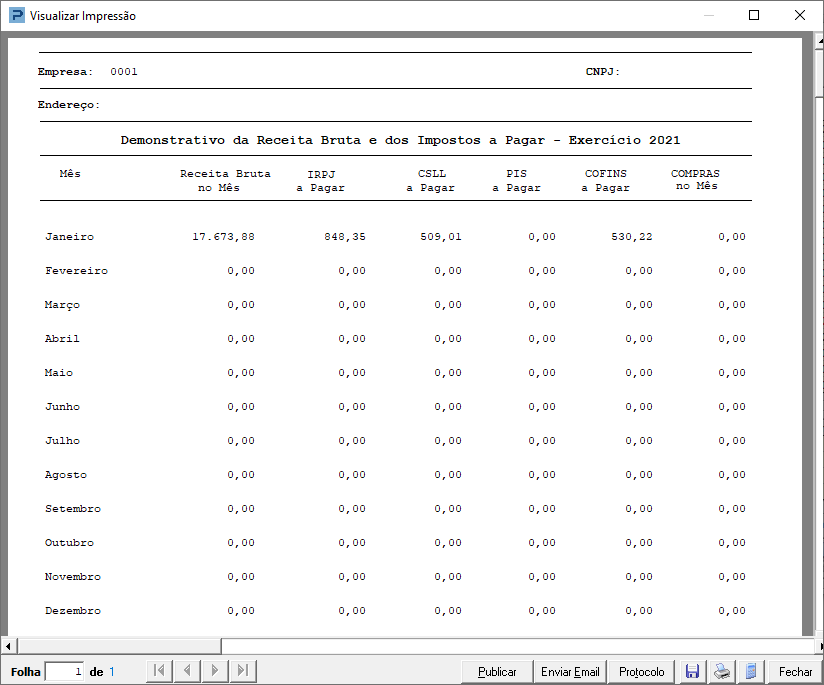This screenshot has width=824, height=685.
Task: Click the CSLL value 509,01
Action: click(441, 237)
